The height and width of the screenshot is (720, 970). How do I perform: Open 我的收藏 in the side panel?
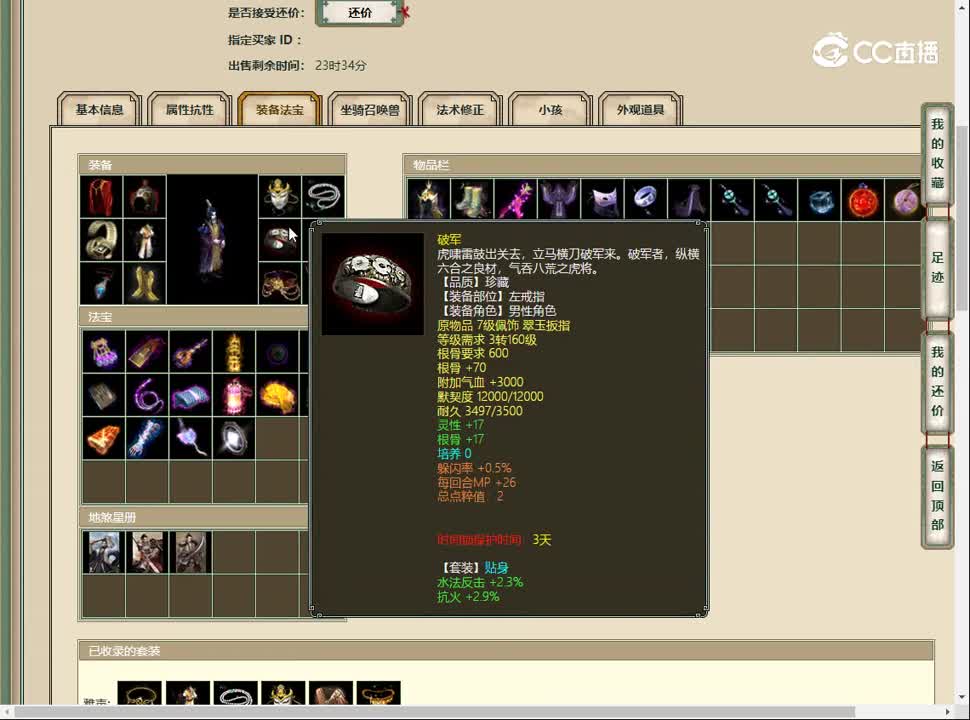point(937,153)
